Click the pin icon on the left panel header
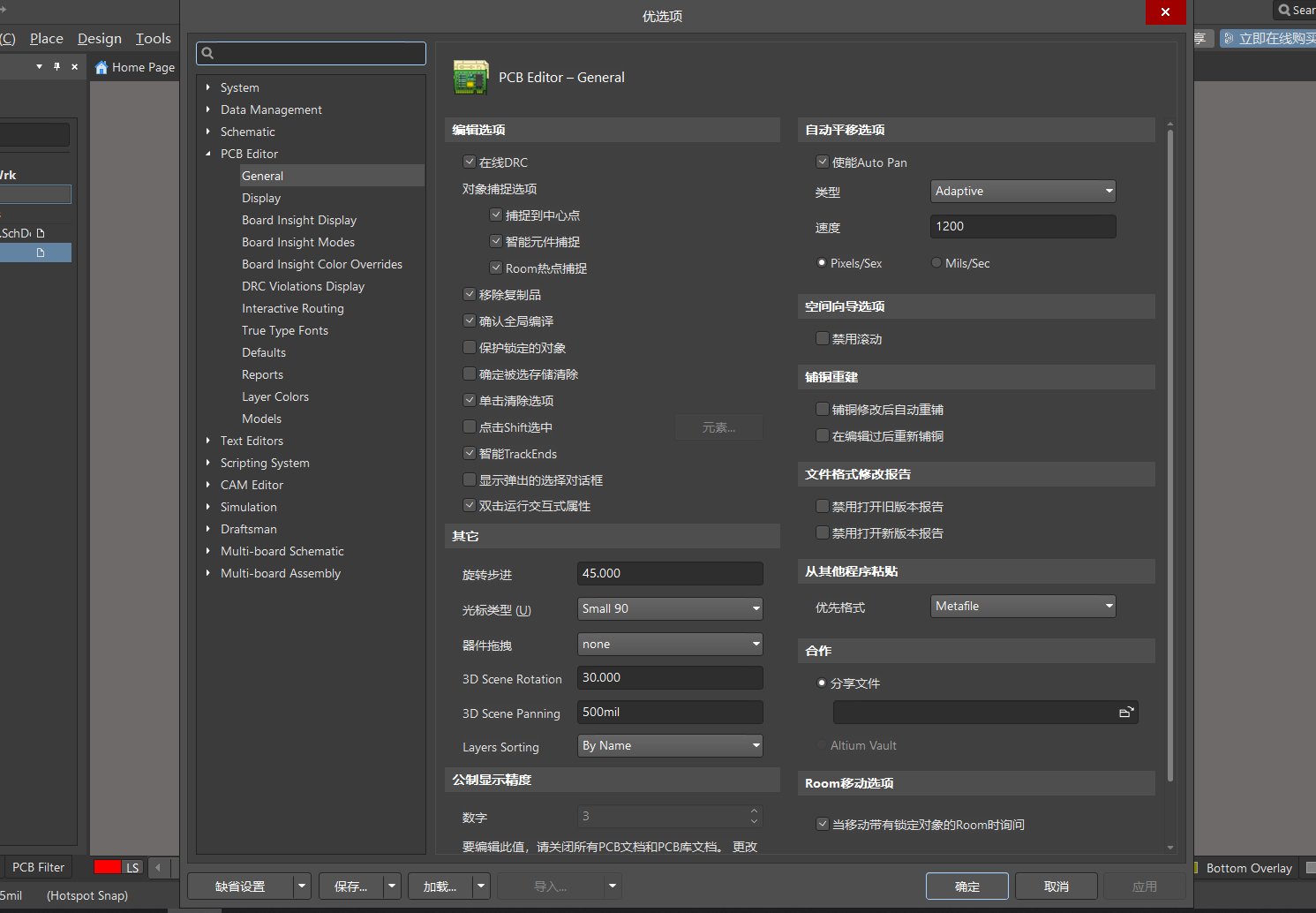The height and width of the screenshot is (913, 1316). [56, 66]
